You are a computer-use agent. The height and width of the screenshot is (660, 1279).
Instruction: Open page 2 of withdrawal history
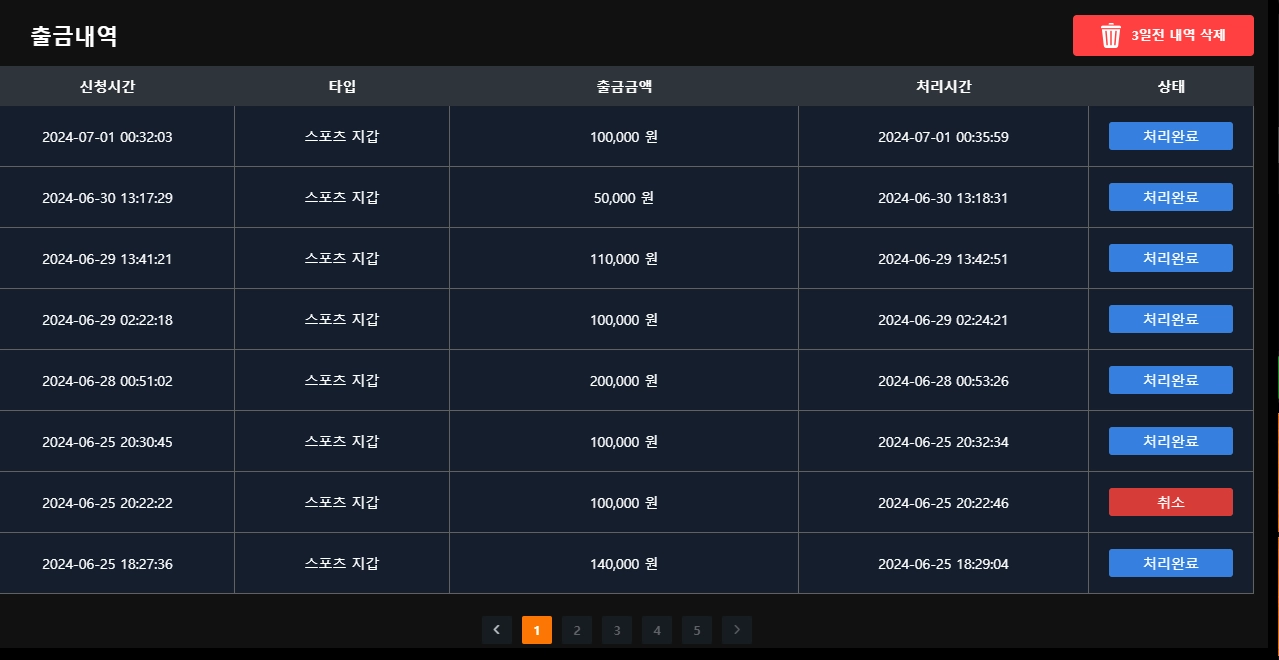[x=577, y=630]
